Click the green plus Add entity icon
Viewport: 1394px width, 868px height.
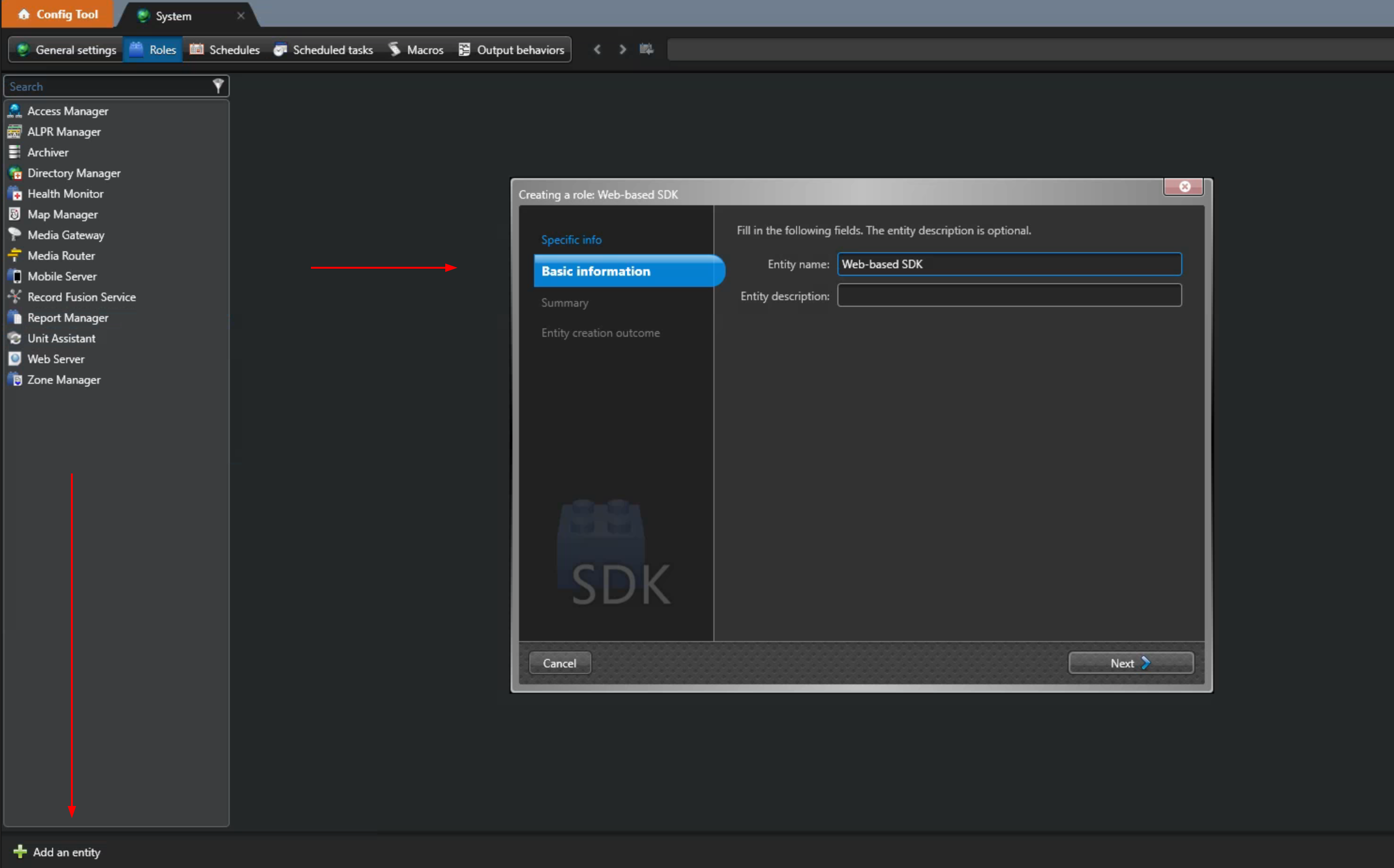point(20,852)
